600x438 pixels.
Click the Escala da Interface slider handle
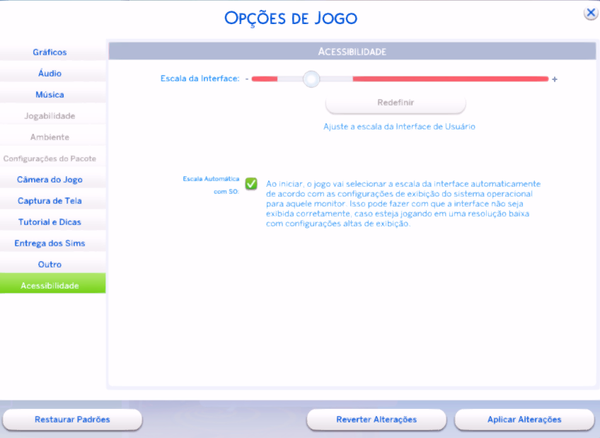point(311,78)
